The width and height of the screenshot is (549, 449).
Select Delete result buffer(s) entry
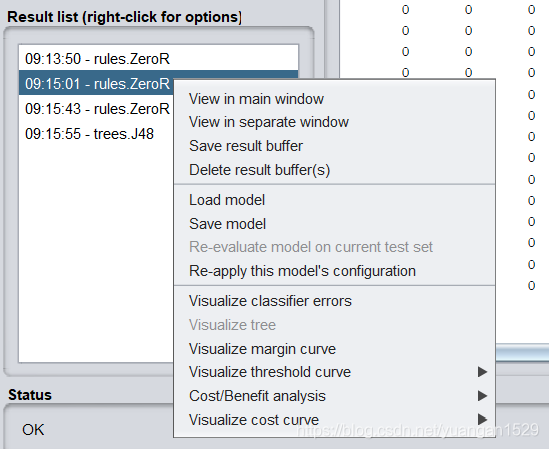coord(334,170)
